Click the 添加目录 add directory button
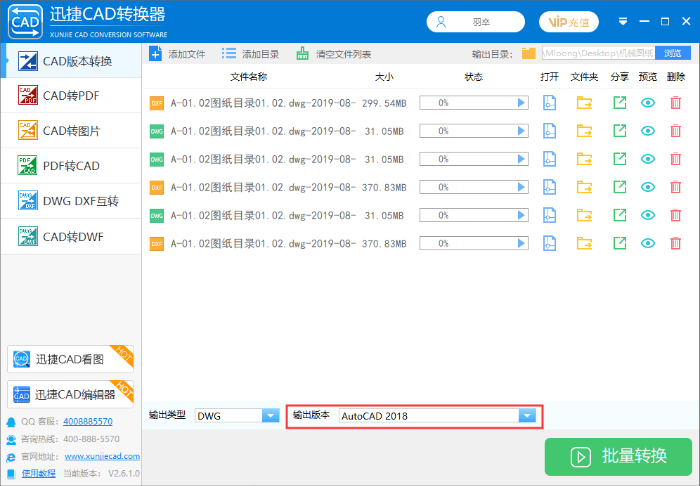The height and width of the screenshot is (486, 700). tap(250, 54)
